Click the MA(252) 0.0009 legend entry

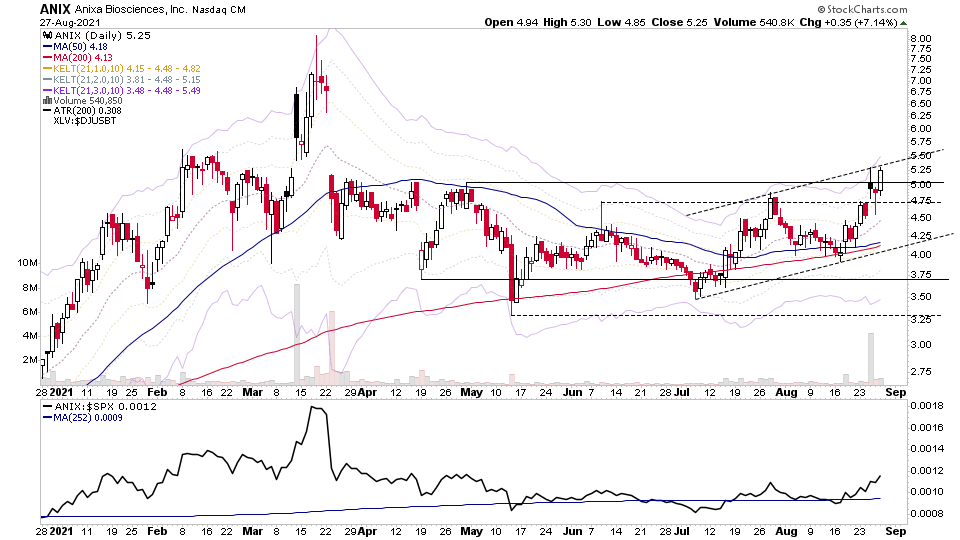click(88, 418)
